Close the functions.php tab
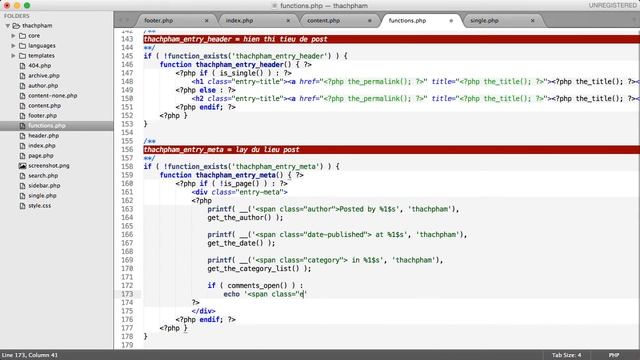The width and height of the screenshot is (640, 360). coord(451,20)
